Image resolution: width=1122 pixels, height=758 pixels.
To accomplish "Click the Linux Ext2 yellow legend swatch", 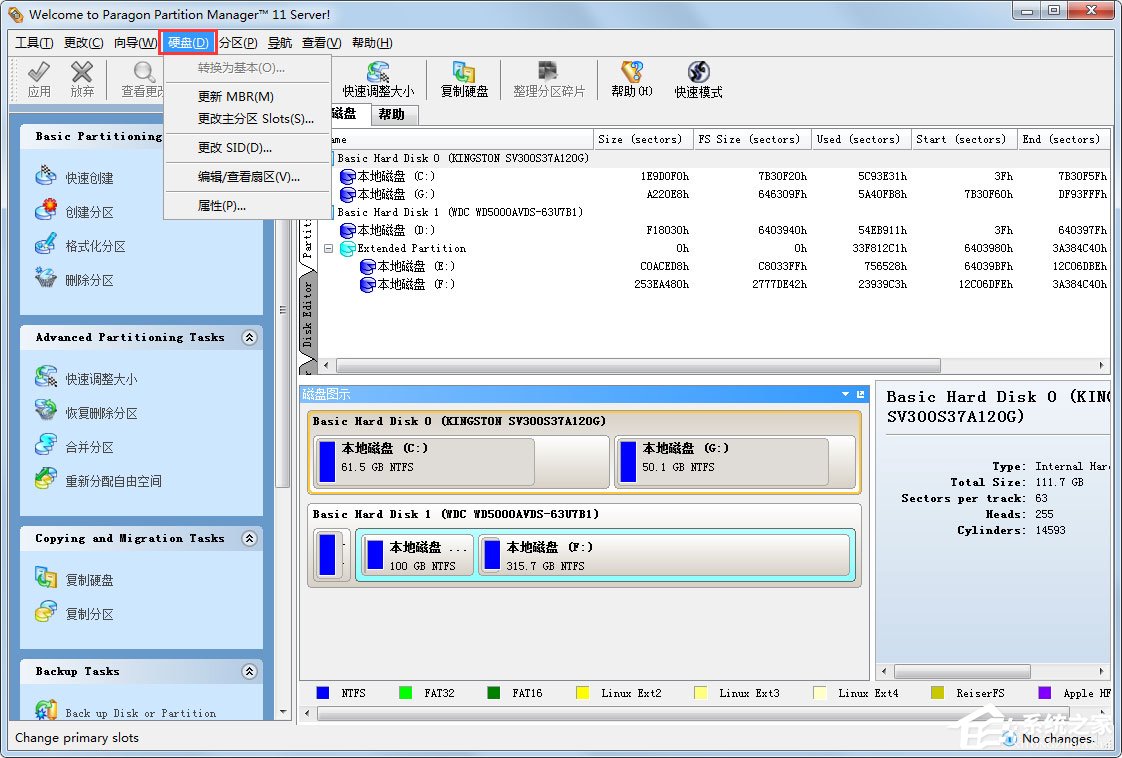I will [x=582, y=693].
